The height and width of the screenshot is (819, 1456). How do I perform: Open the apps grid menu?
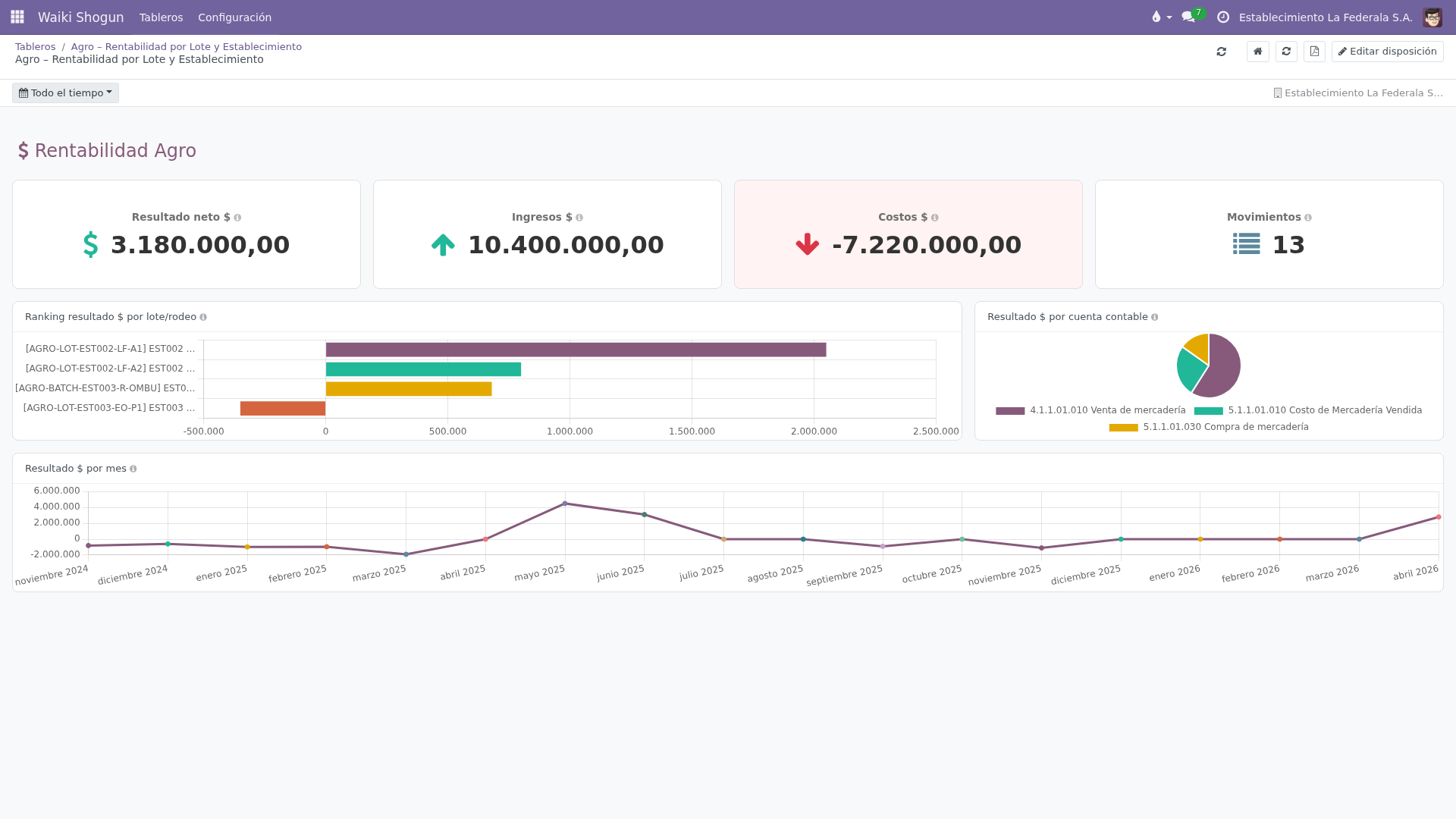click(x=17, y=17)
